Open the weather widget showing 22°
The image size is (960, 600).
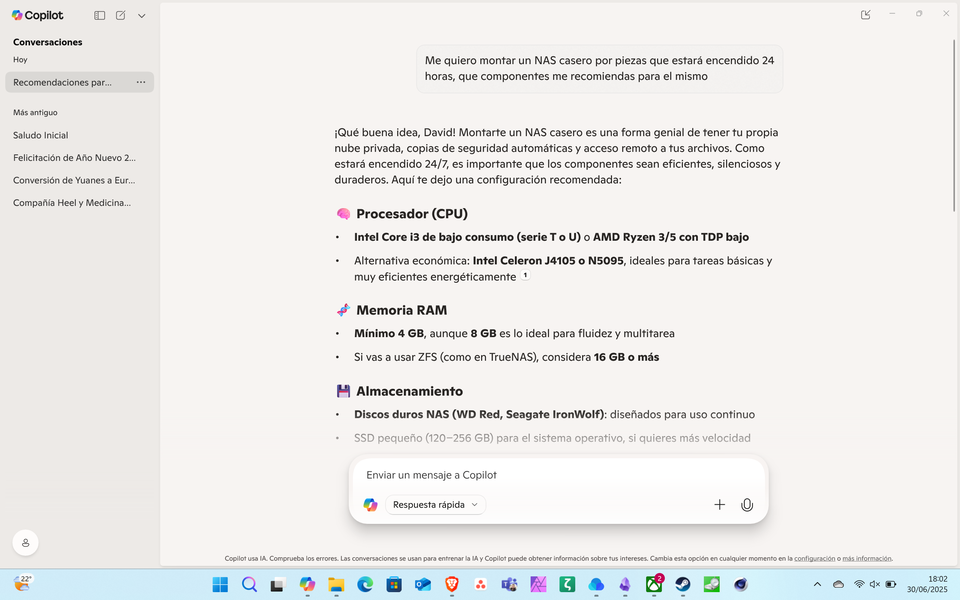click(x=22, y=583)
